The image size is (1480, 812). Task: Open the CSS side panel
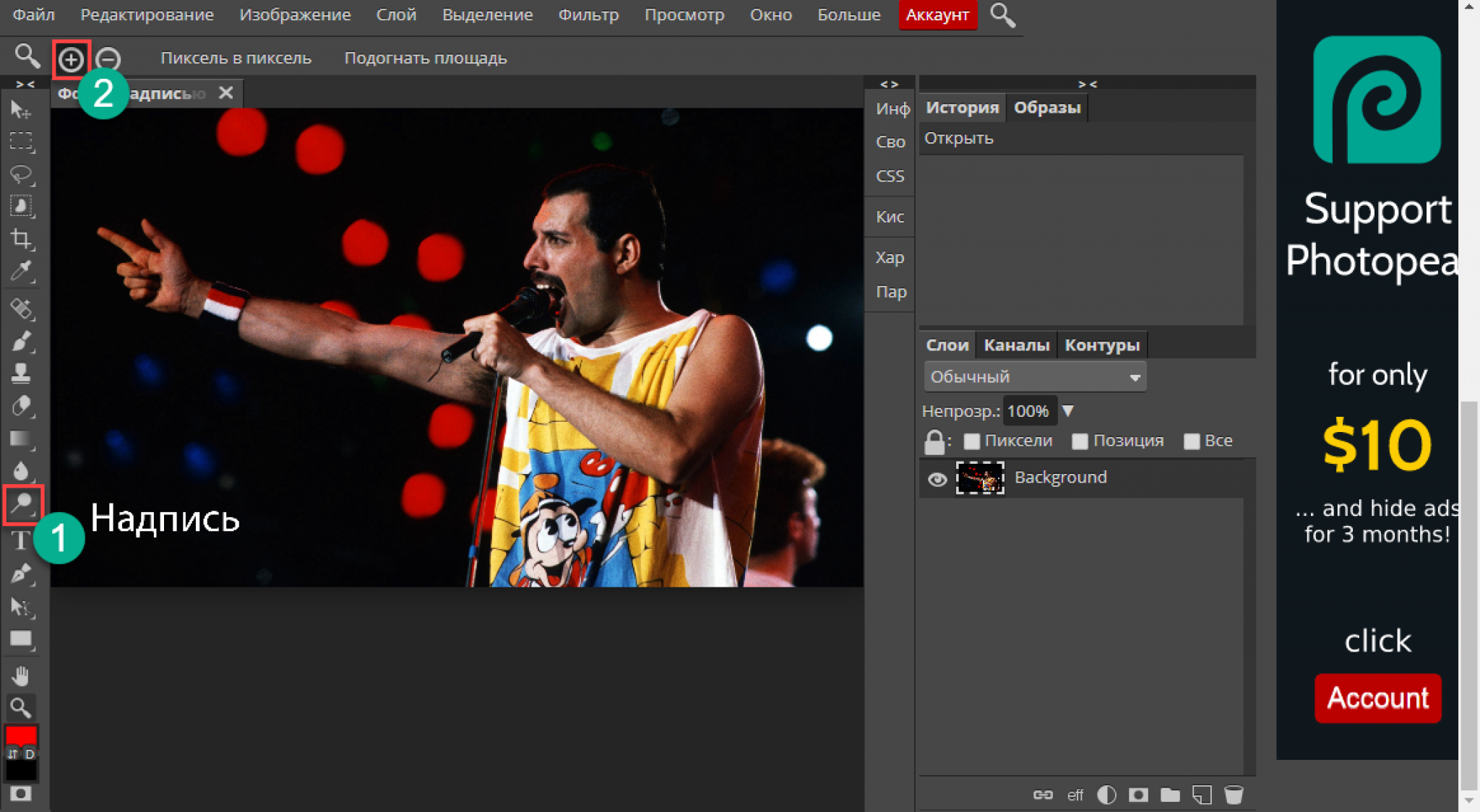[890, 176]
